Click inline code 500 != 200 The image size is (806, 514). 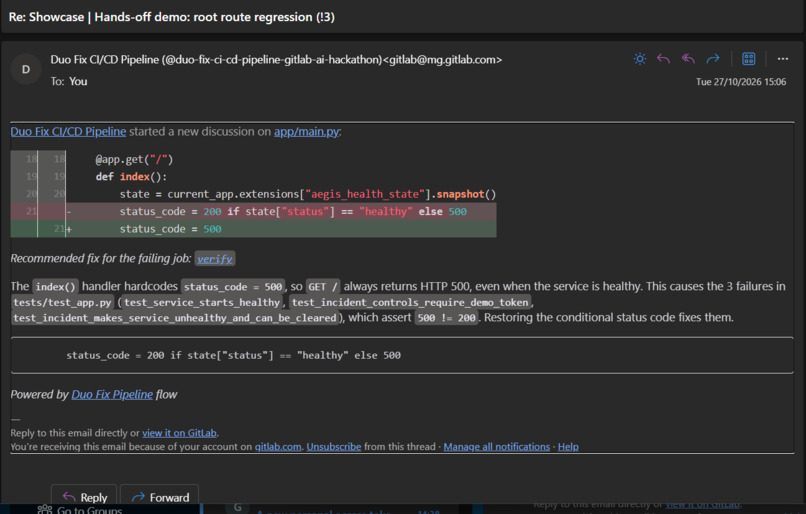446,318
